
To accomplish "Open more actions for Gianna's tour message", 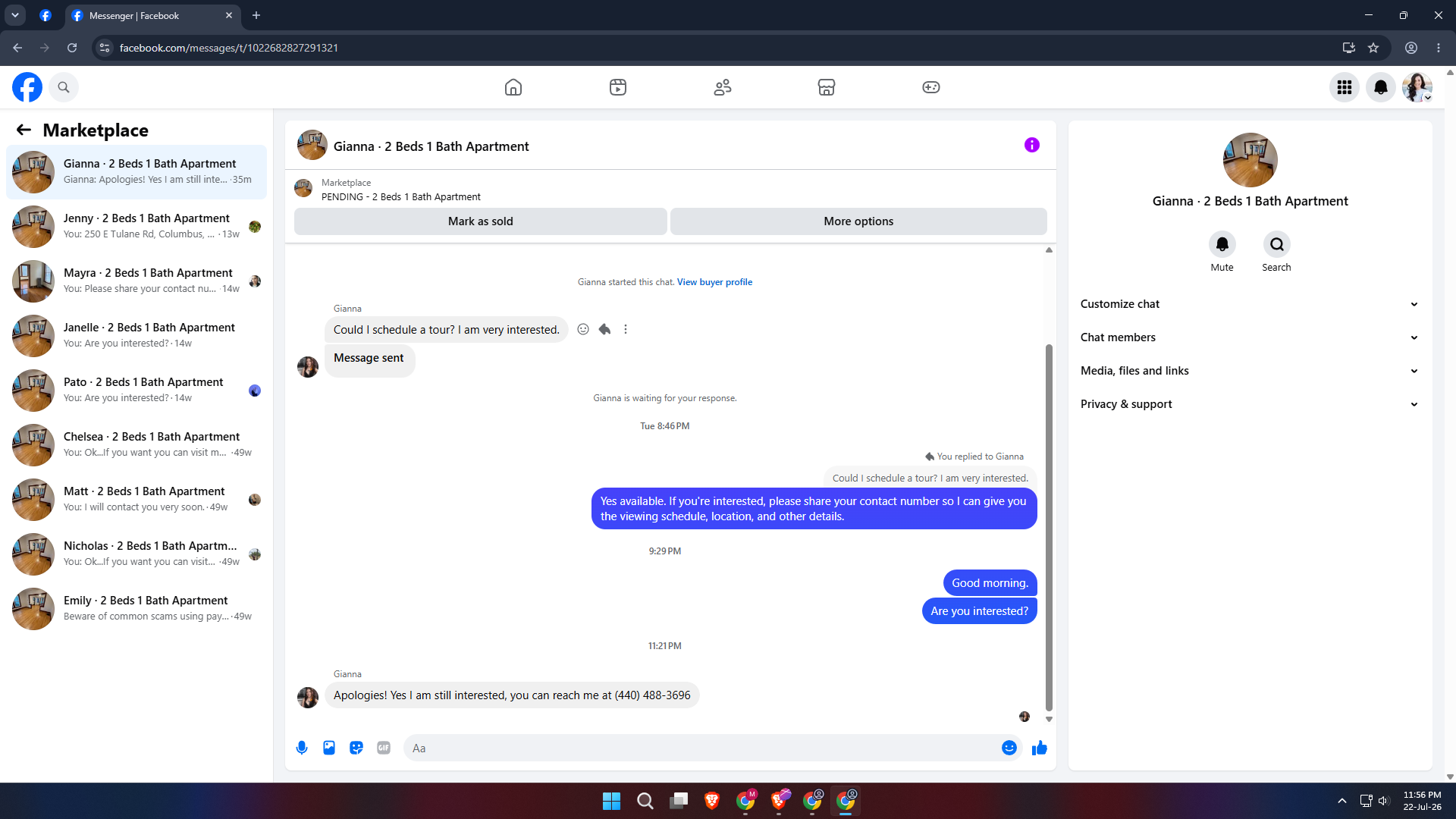I will [626, 329].
